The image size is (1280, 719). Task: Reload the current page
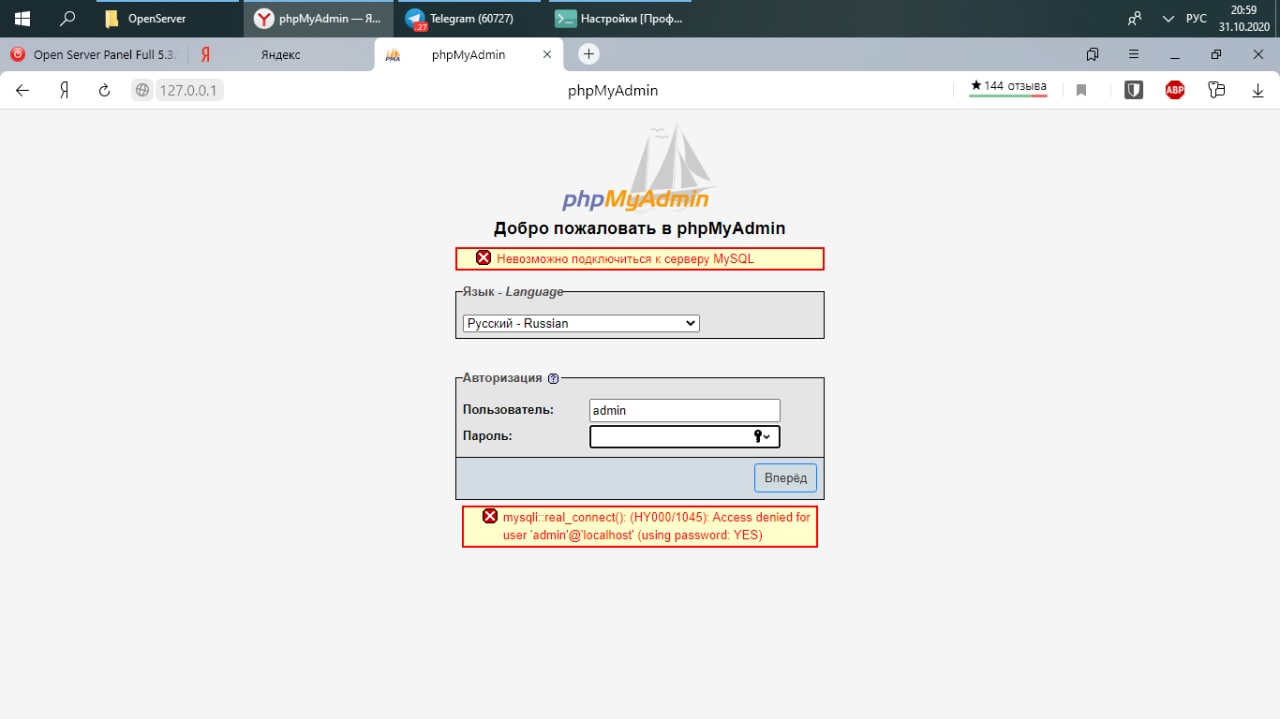[x=104, y=90]
